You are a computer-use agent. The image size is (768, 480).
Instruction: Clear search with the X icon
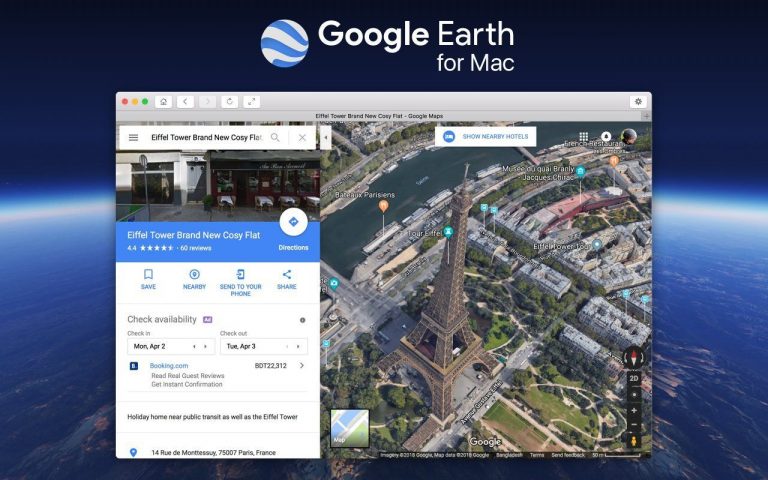302,138
